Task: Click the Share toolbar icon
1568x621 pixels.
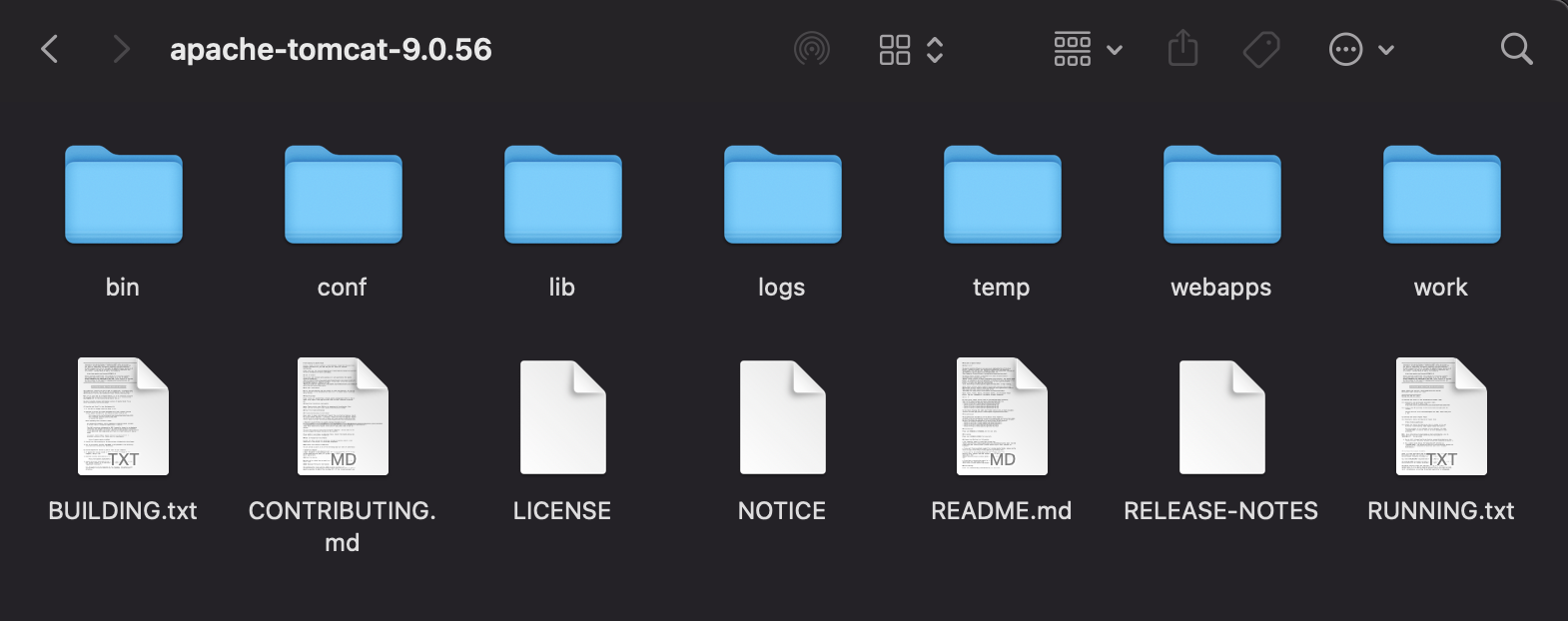Action: point(1182,48)
